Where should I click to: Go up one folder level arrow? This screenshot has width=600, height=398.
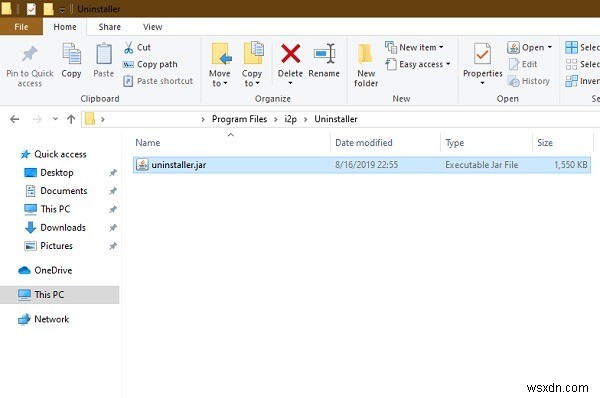[71, 119]
